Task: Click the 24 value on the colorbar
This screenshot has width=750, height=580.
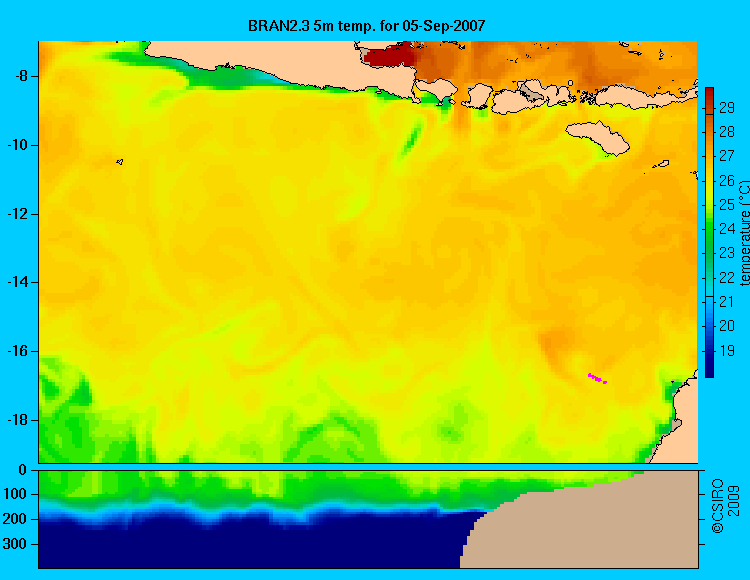Action: [x=727, y=229]
